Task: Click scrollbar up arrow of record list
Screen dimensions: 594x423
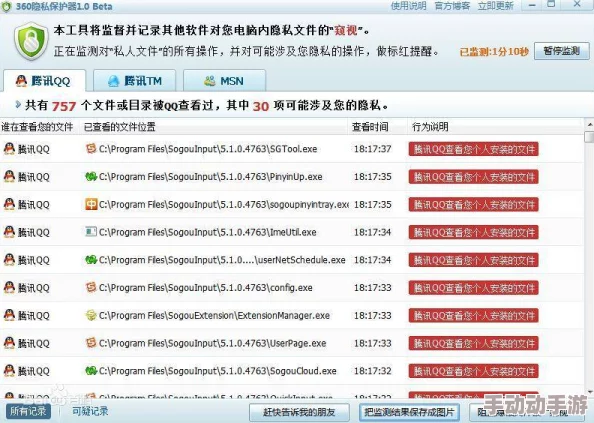Action: click(x=589, y=124)
